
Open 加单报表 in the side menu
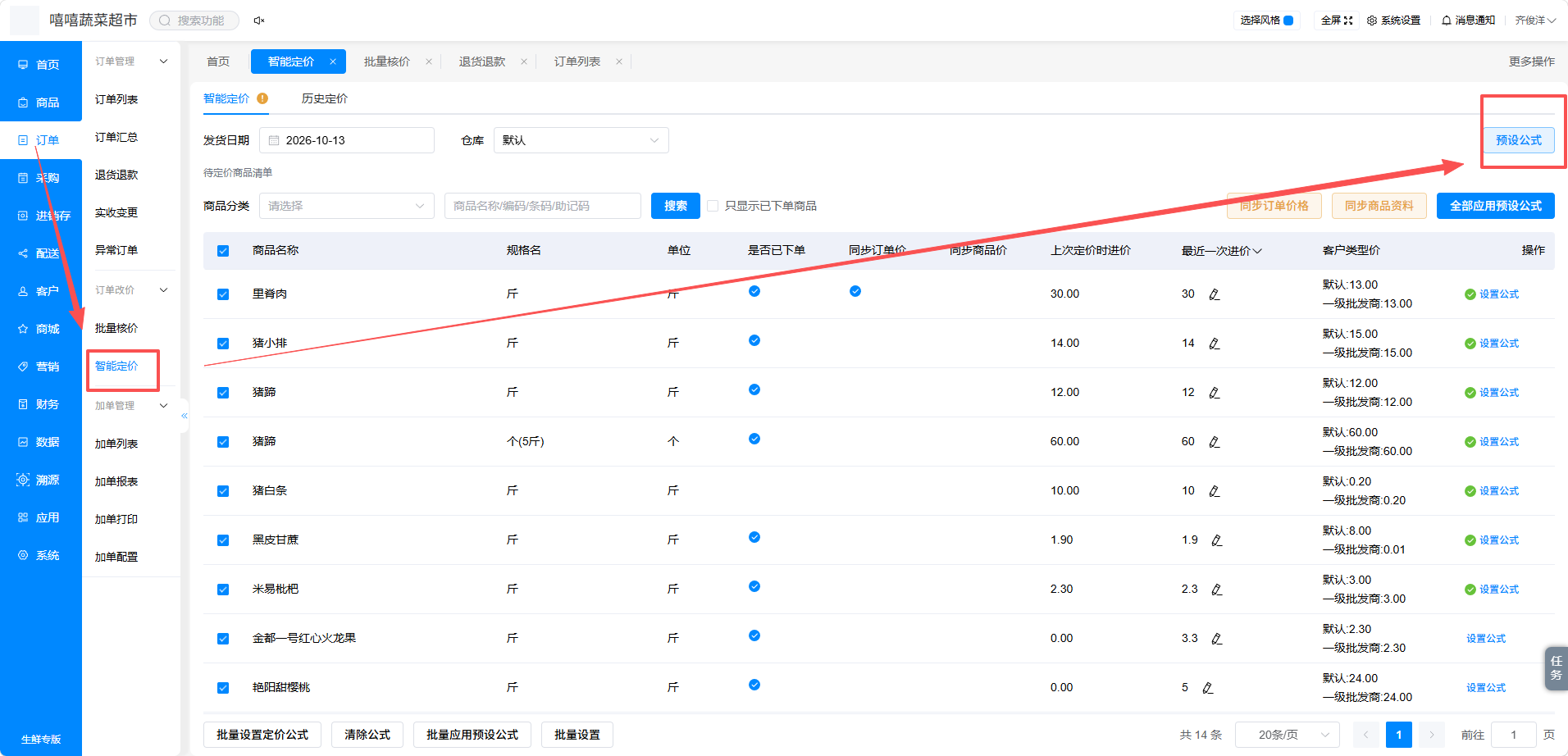pyautogui.click(x=116, y=481)
